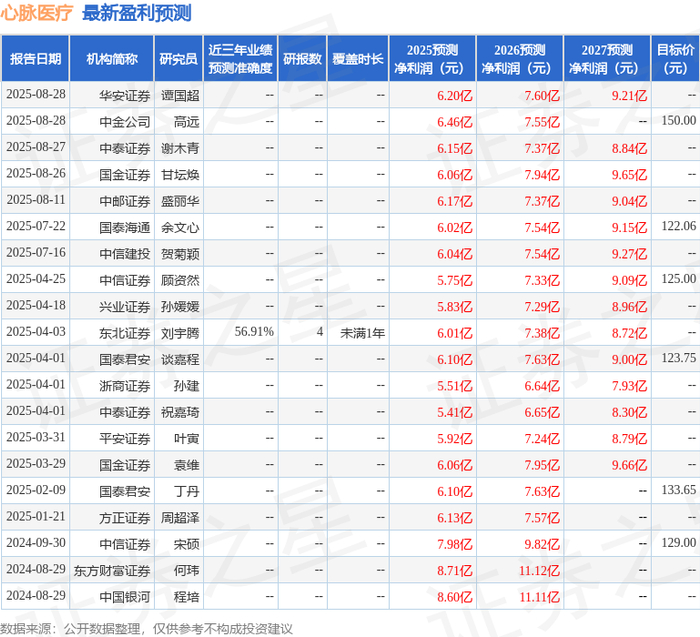Click analyst name 刘宇腾
The image size is (700, 637).
point(180,333)
